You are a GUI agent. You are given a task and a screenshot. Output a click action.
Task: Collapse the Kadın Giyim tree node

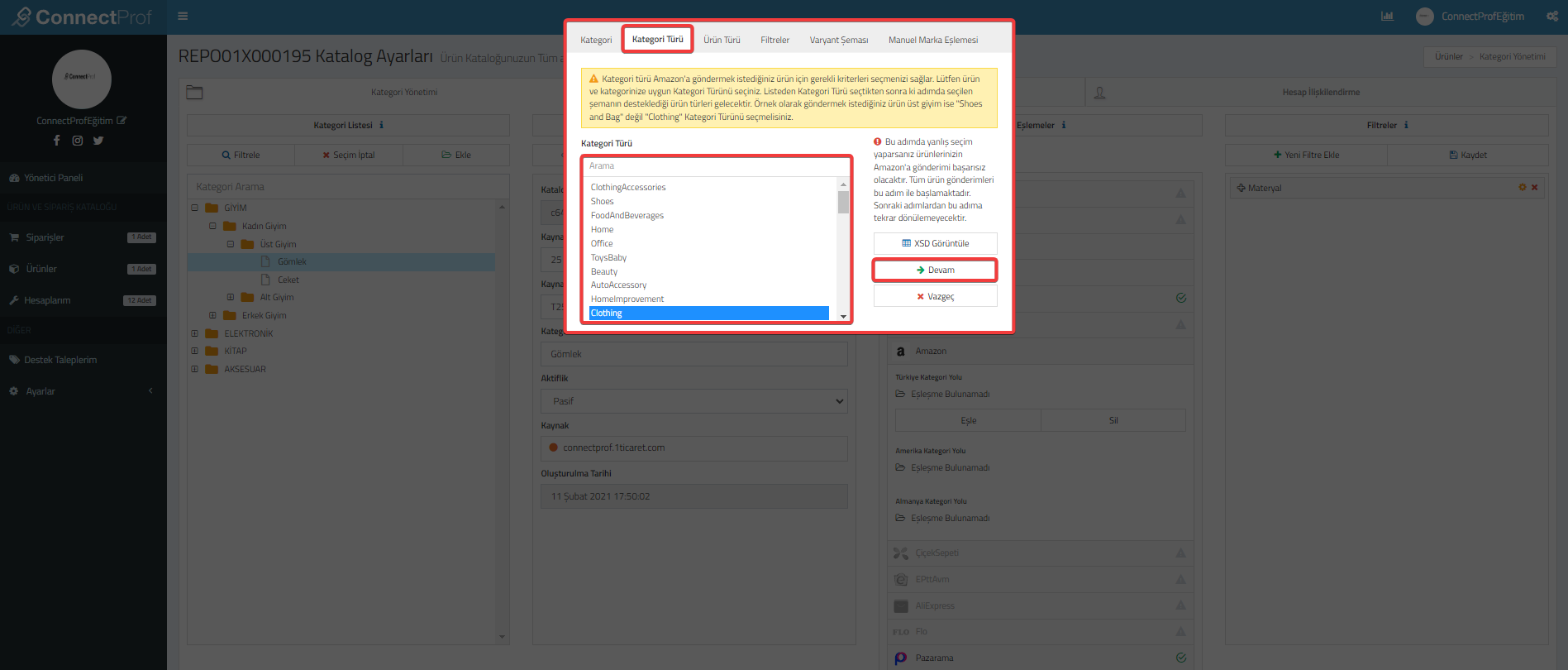[212, 226]
